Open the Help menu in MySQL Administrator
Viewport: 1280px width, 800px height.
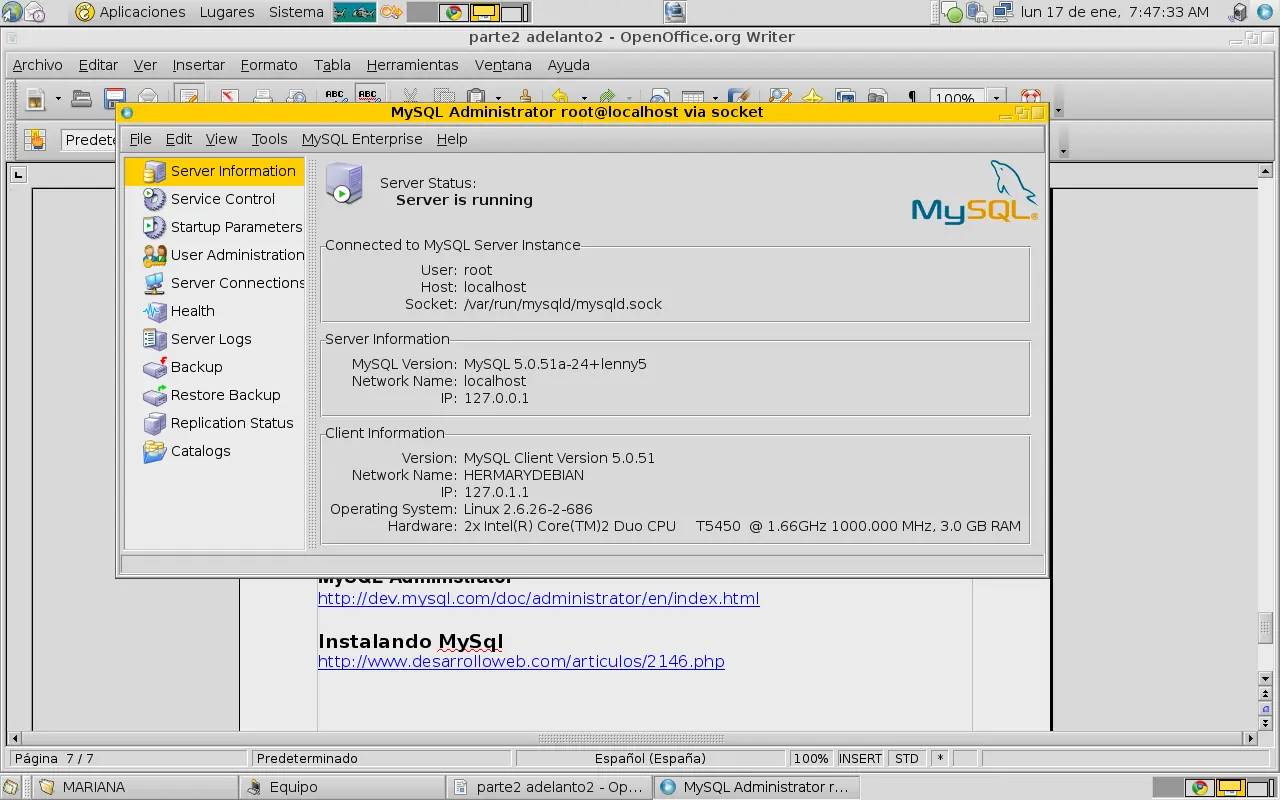[x=452, y=139]
